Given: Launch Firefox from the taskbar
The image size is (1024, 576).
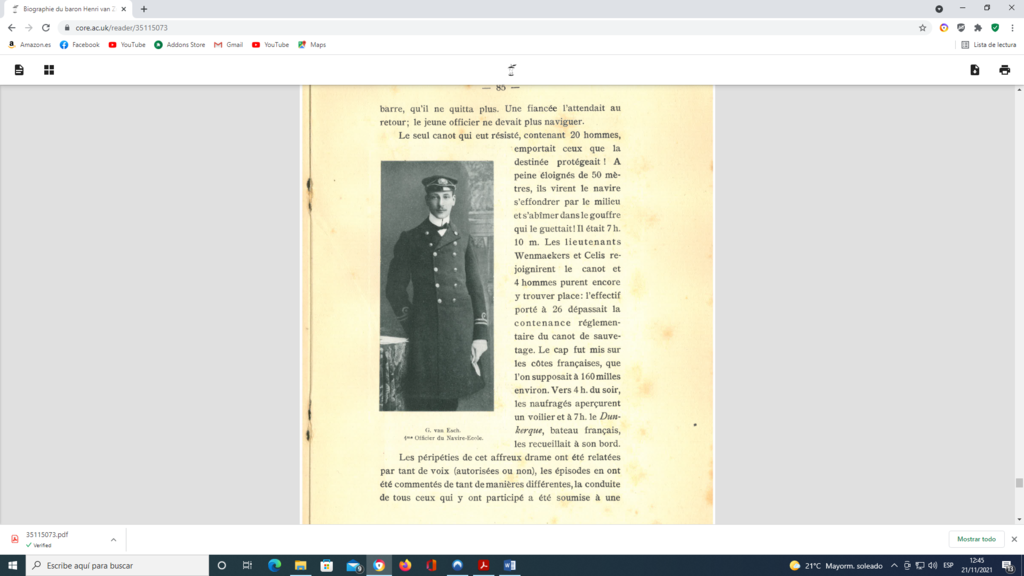Looking at the screenshot, I should click(x=406, y=566).
